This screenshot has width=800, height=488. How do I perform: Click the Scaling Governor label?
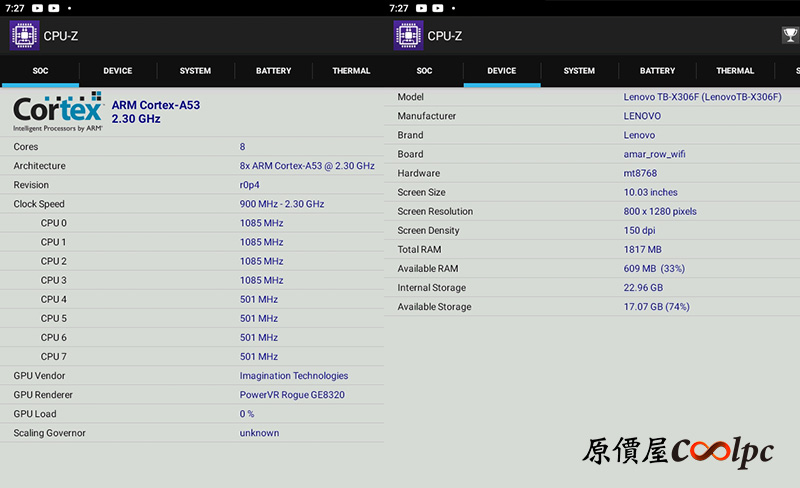[49, 433]
